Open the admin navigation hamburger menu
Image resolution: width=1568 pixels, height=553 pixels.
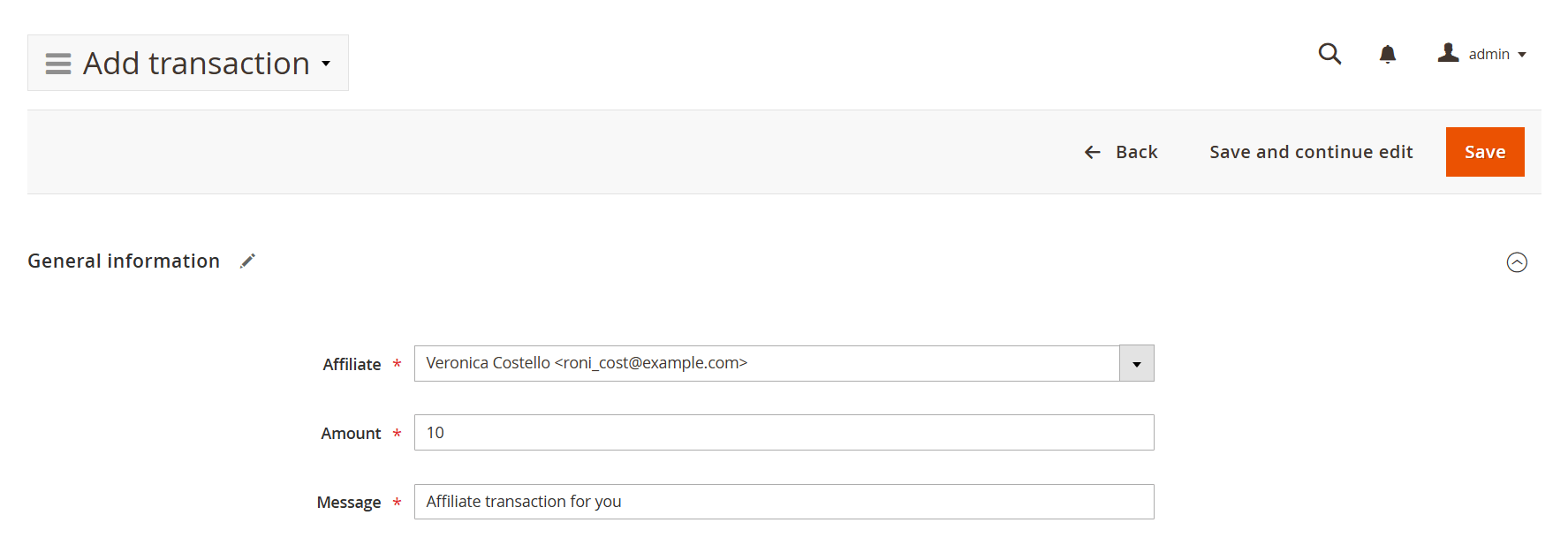tap(57, 63)
